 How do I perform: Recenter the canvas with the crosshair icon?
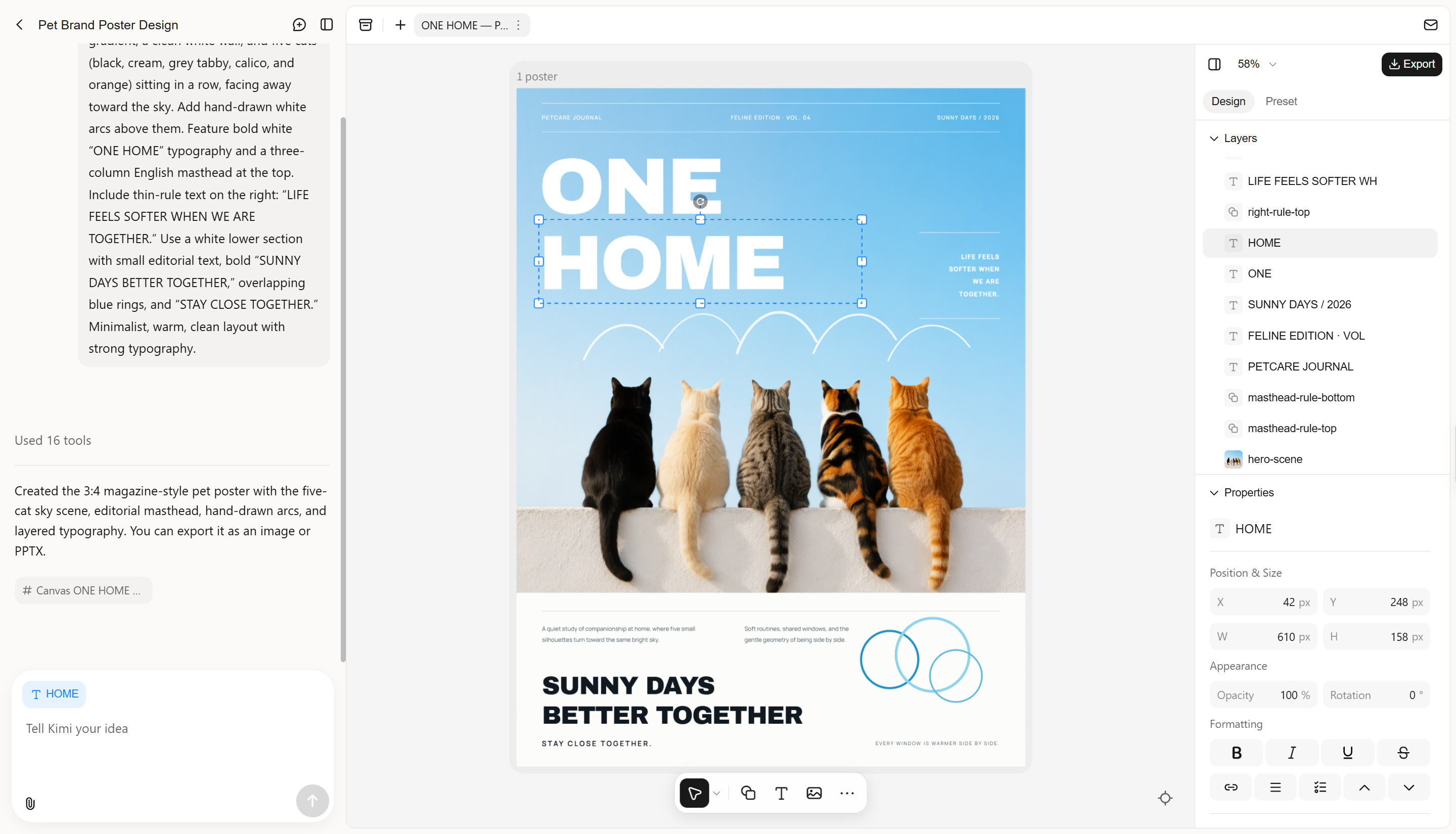tap(1165, 798)
